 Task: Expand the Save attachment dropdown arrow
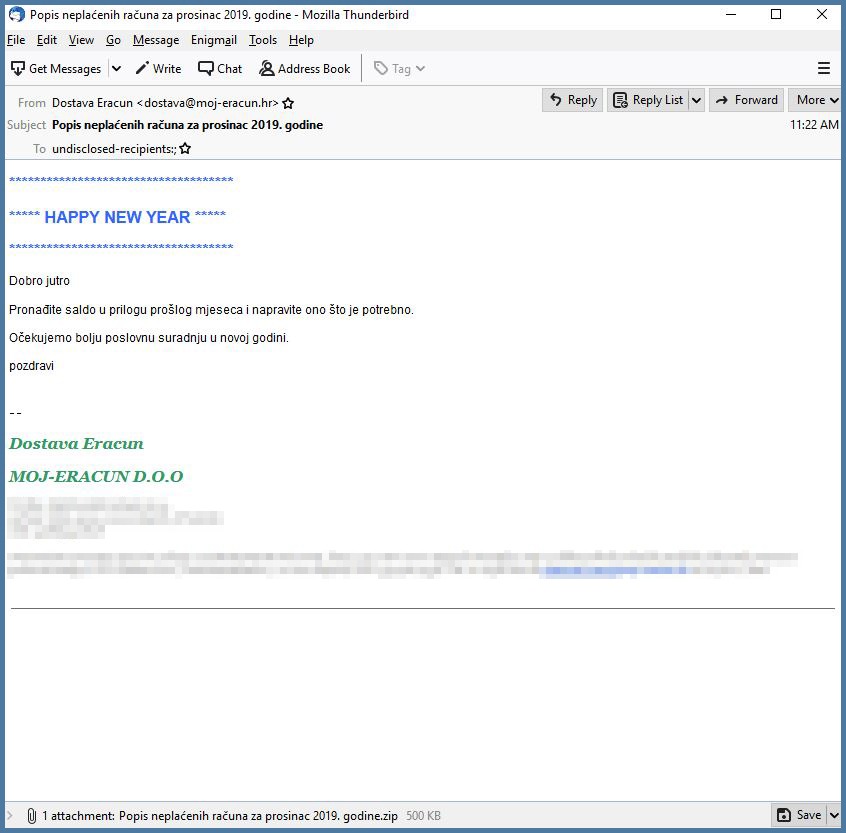click(x=834, y=815)
